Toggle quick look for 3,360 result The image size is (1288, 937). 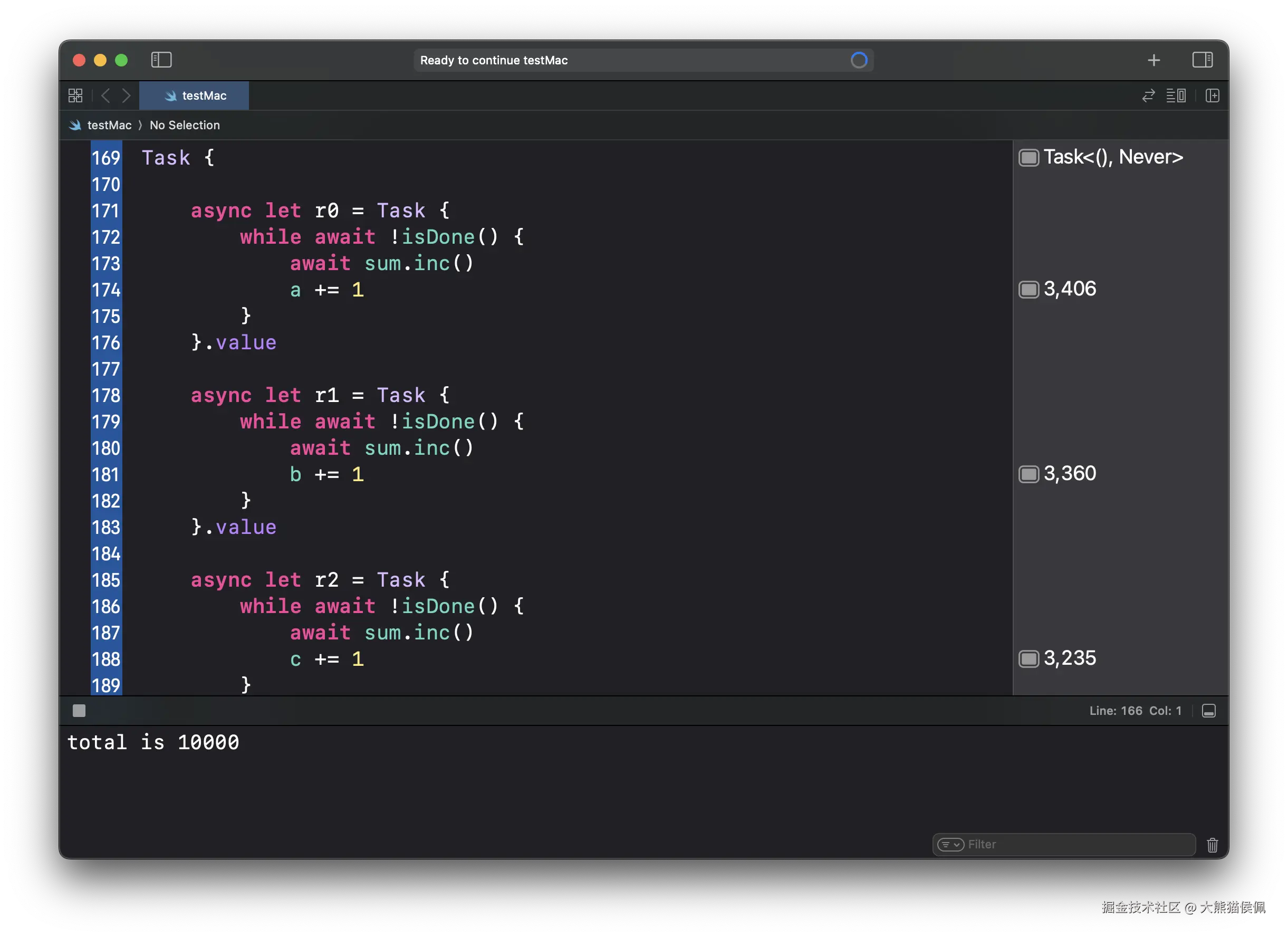point(1029,474)
